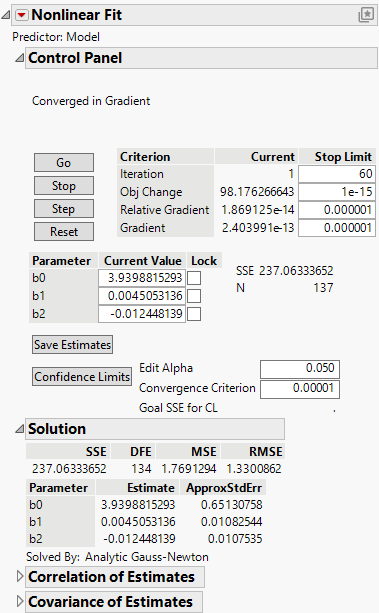Screen dimensions: 379x613
Task: Lock parameter b2 checkbox
Action: (x=194, y=314)
